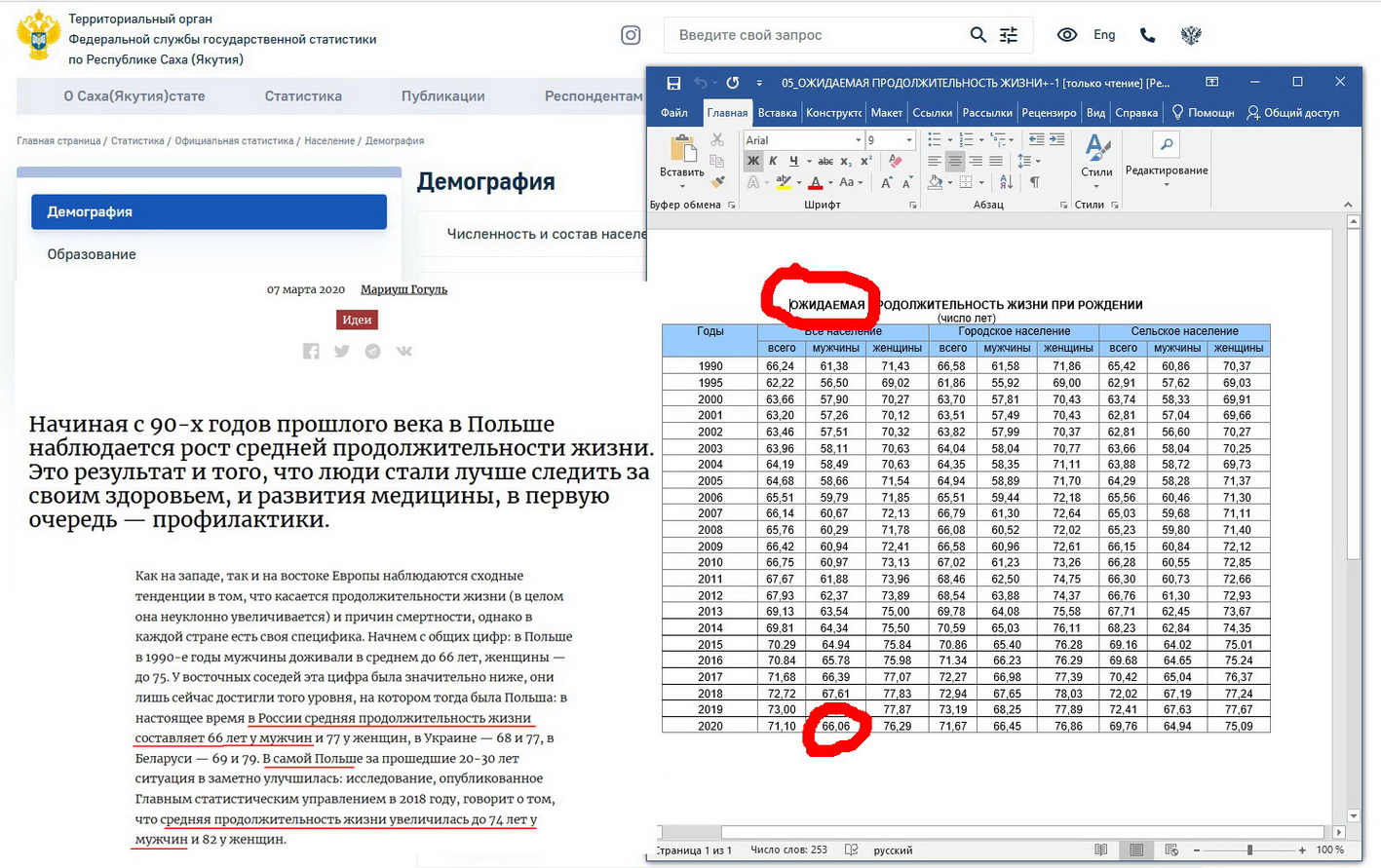1381x868 pixels.
Task: Click the Идеи tag button
Action: click(357, 320)
